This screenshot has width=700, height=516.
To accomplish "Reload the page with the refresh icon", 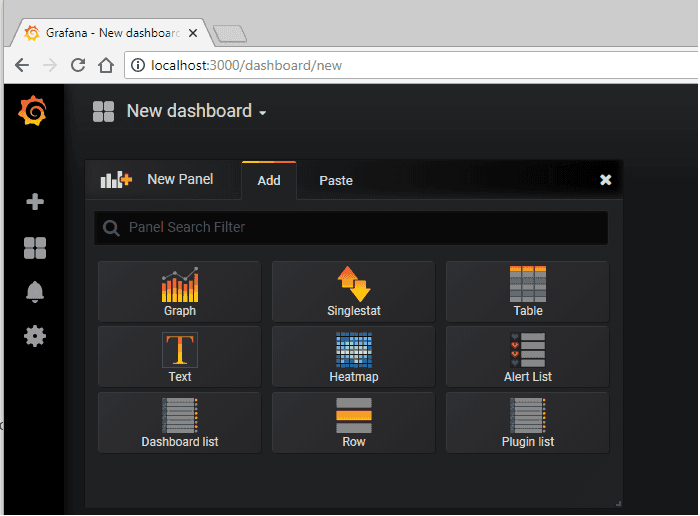I will pyautogui.click(x=78, y=65).
